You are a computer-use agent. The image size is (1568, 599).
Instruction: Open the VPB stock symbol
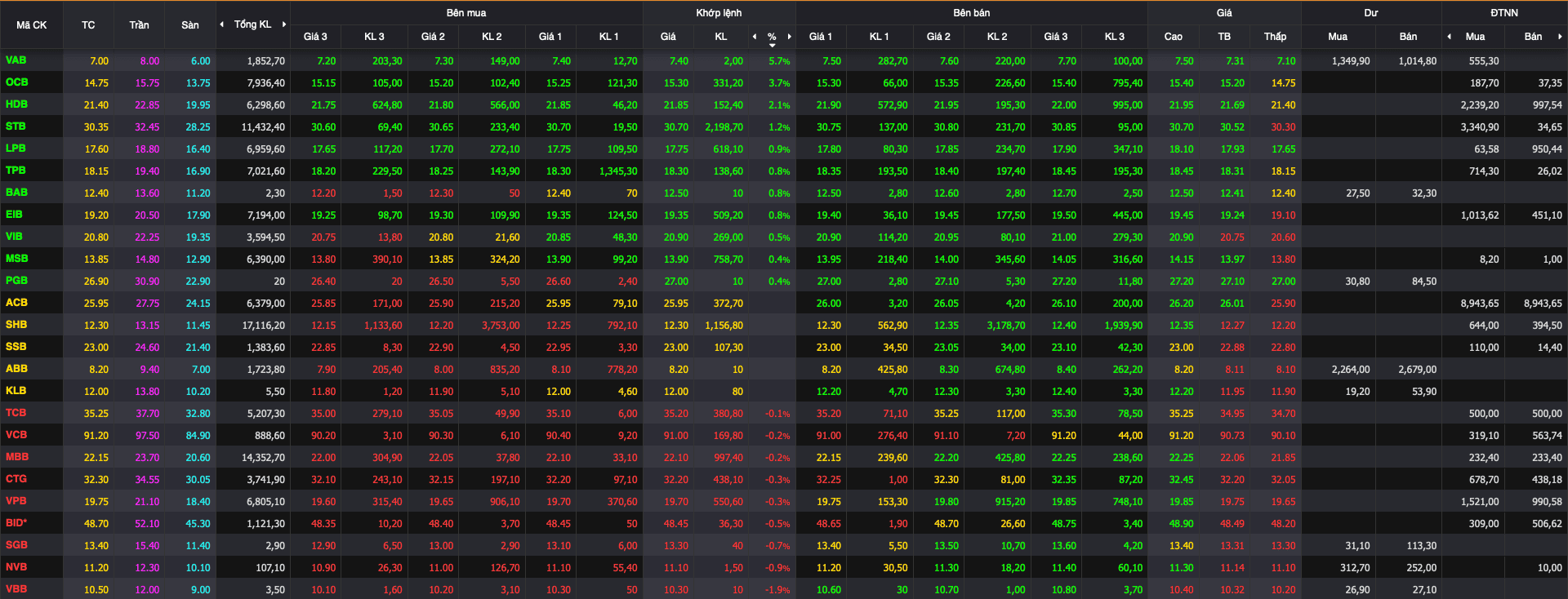(x=16, y=501)
